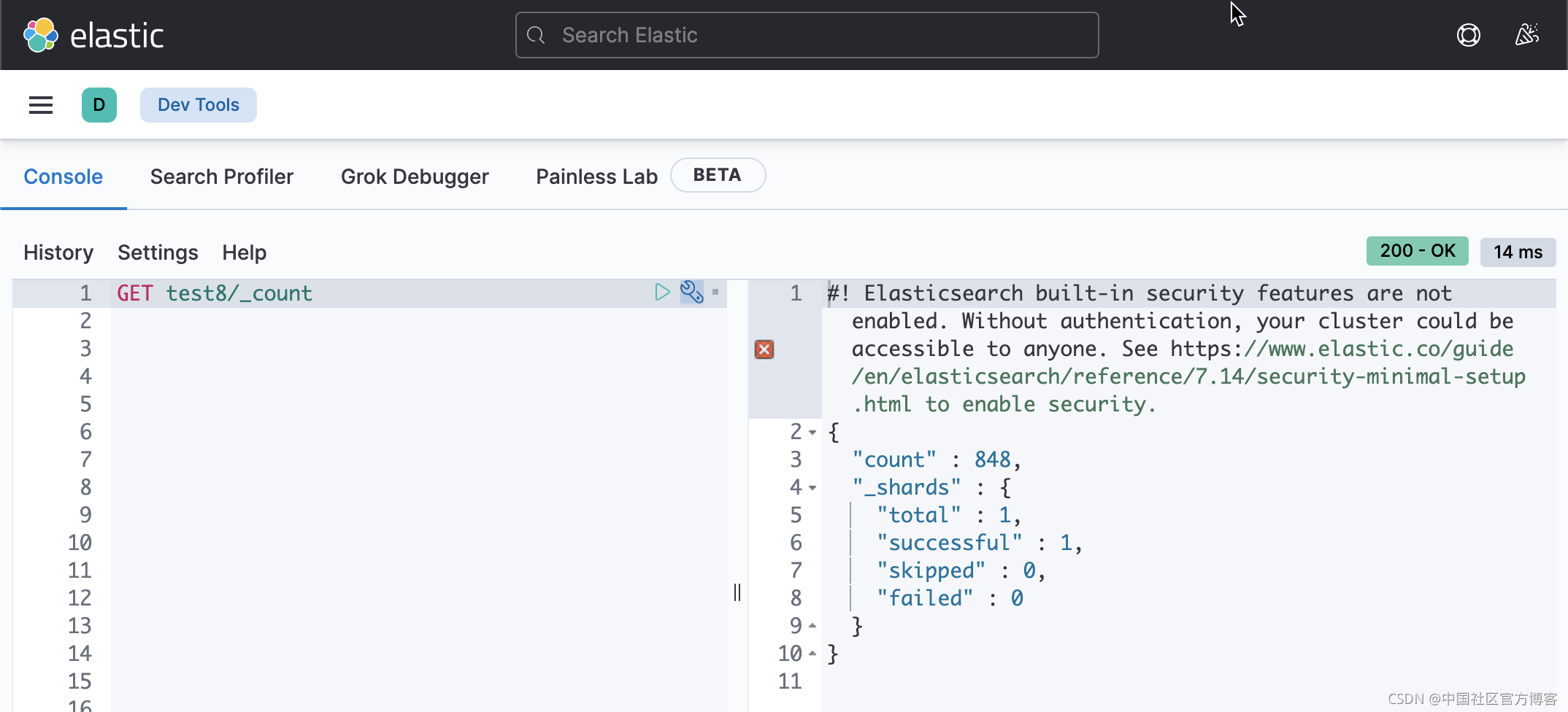Image resolution: width=1568 pixels, height=712 pixels.
Task: Click the fold arrow at response line 9
Action: click(812, 625)
